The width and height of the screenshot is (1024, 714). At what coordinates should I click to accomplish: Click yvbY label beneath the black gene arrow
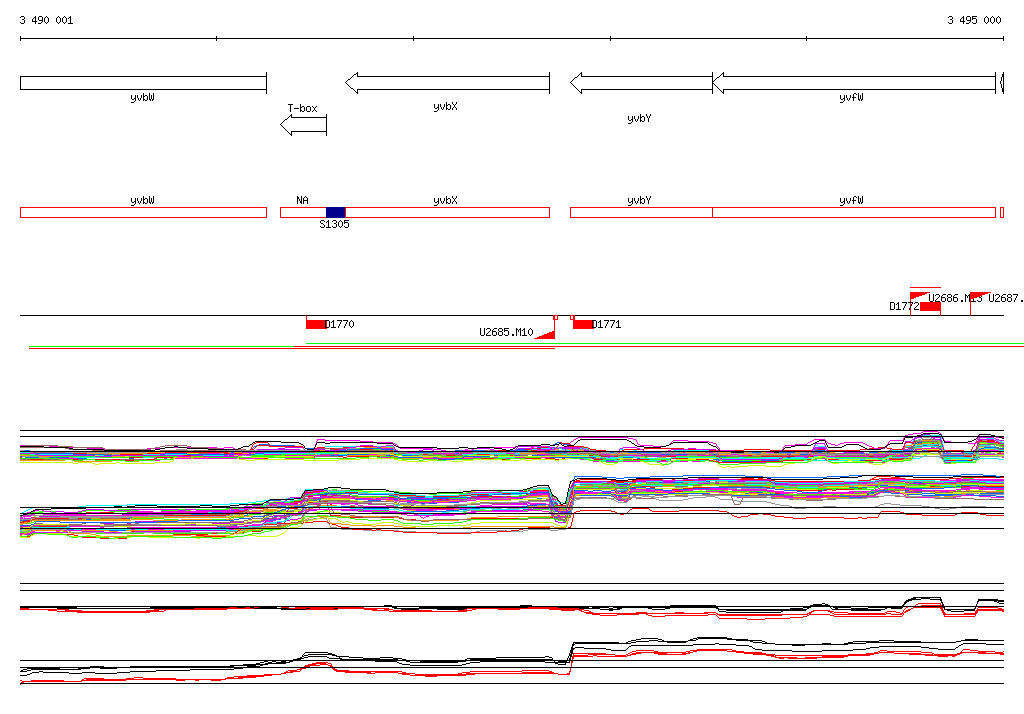point(639,118)
